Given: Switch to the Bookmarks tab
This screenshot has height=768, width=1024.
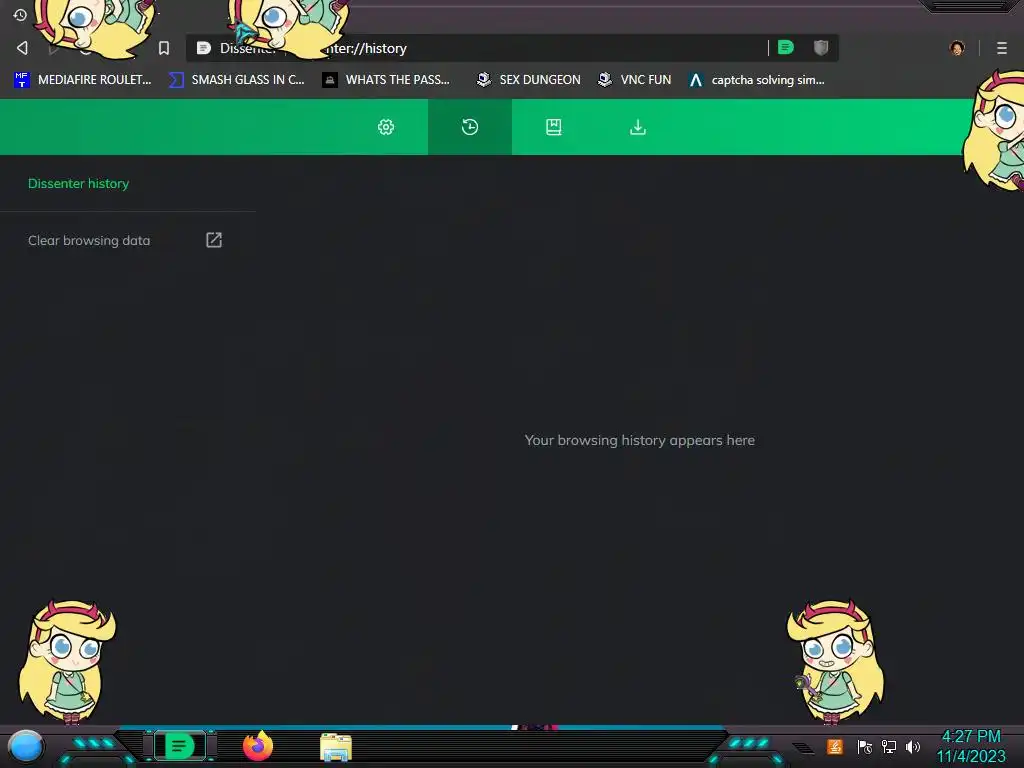Looking at the screenshot, I should coord(554,127).
